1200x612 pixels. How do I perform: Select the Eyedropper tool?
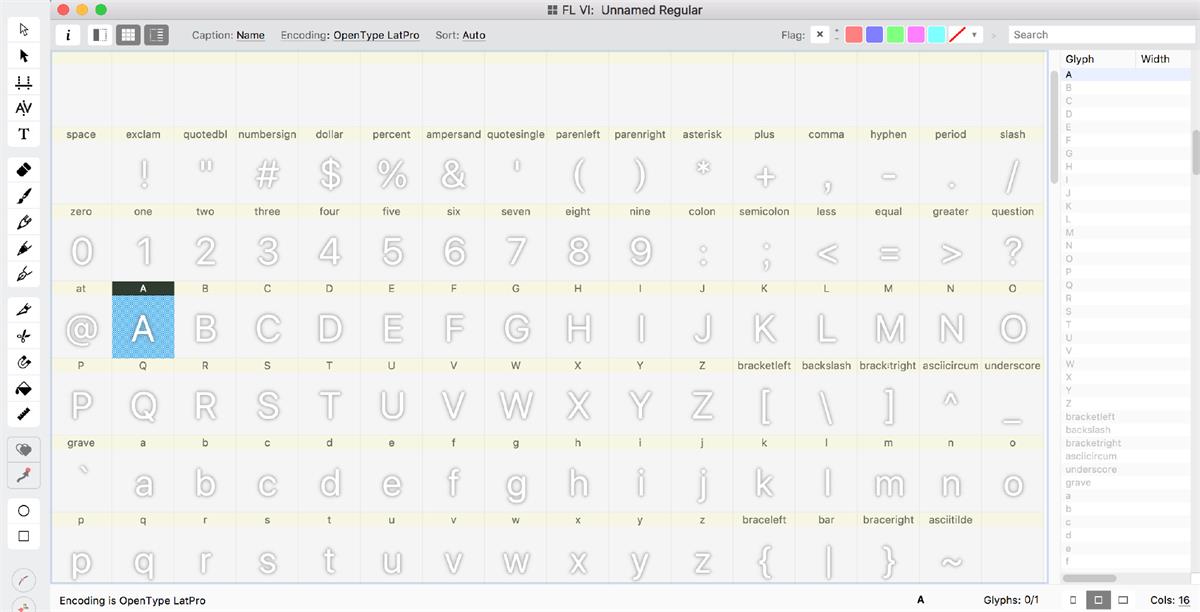23,476
